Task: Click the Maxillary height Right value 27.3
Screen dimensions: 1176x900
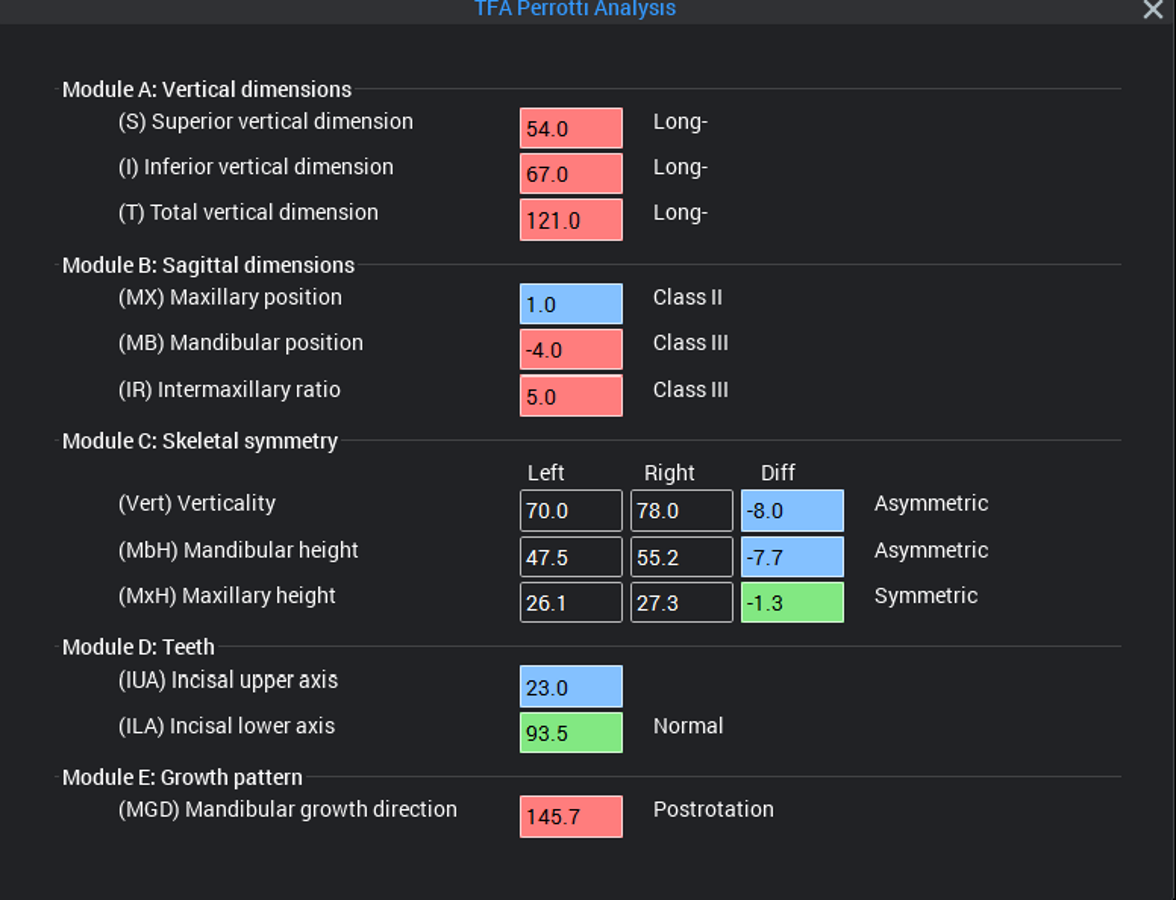Action: 681,603
